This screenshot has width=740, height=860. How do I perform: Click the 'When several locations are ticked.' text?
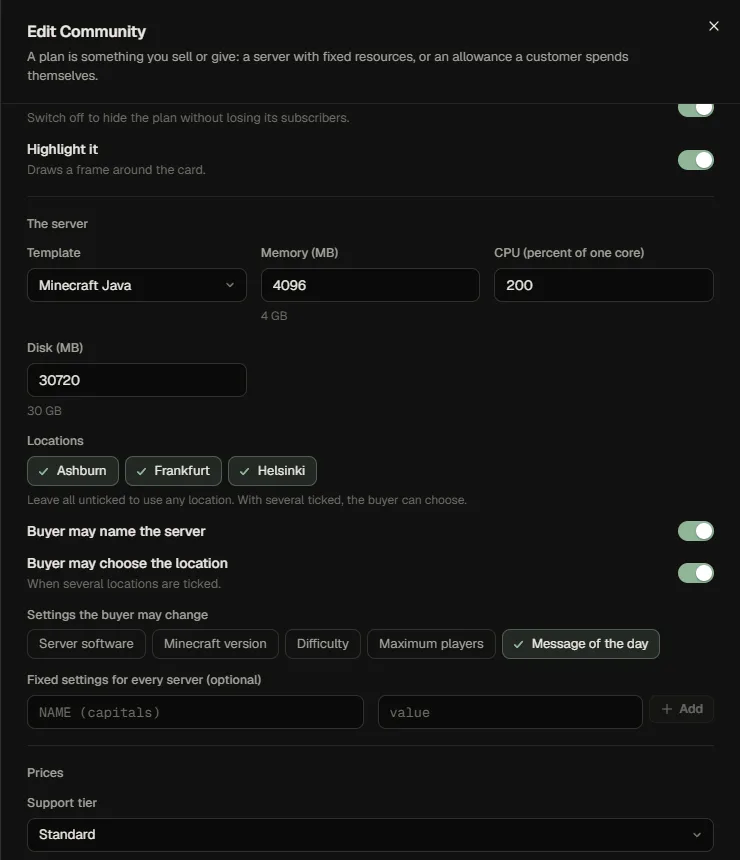coord(124,584)
